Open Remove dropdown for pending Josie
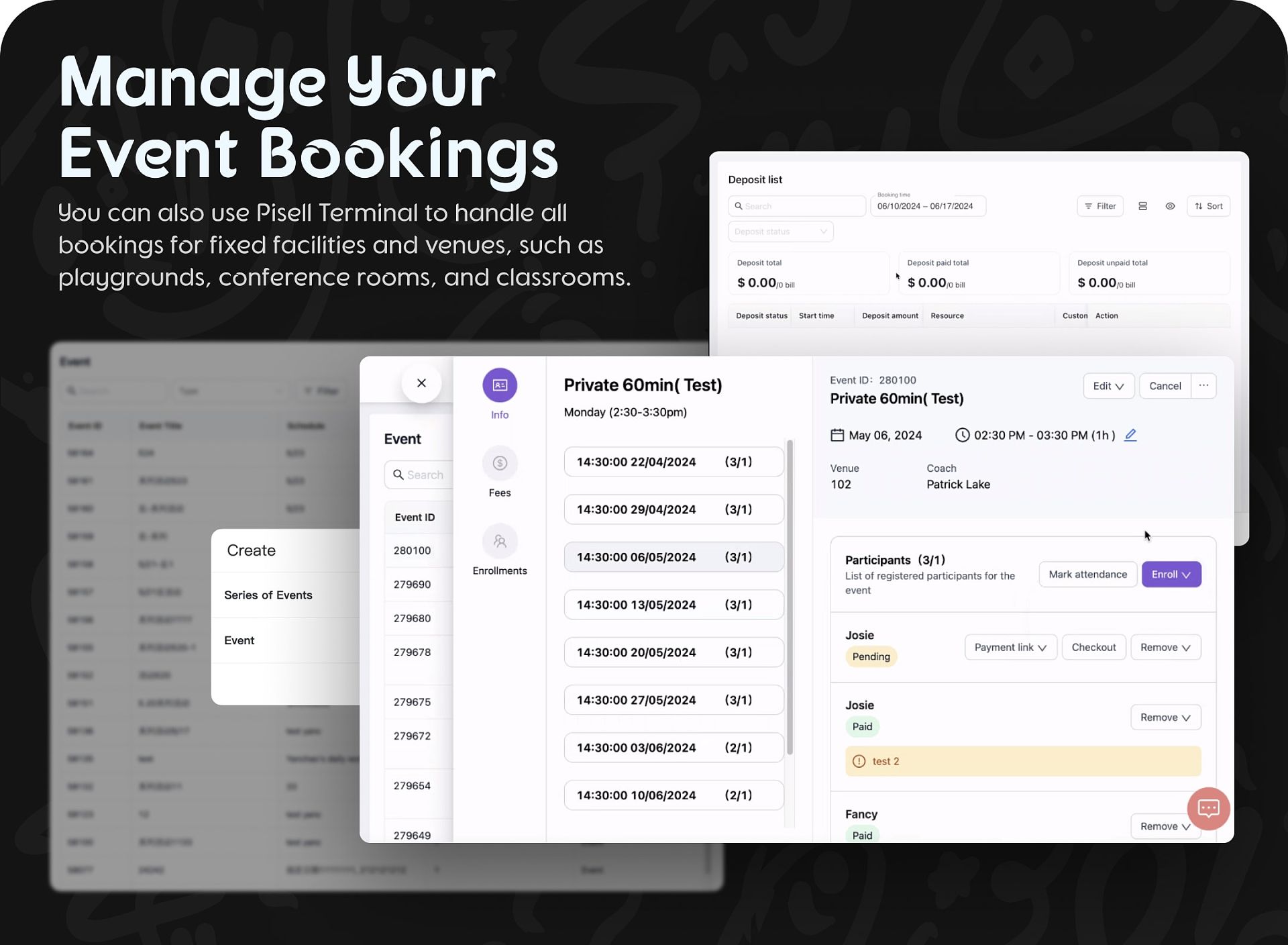Image resolution: width=1288 pixels, height=945 pixels. (x=1166, y=648)
